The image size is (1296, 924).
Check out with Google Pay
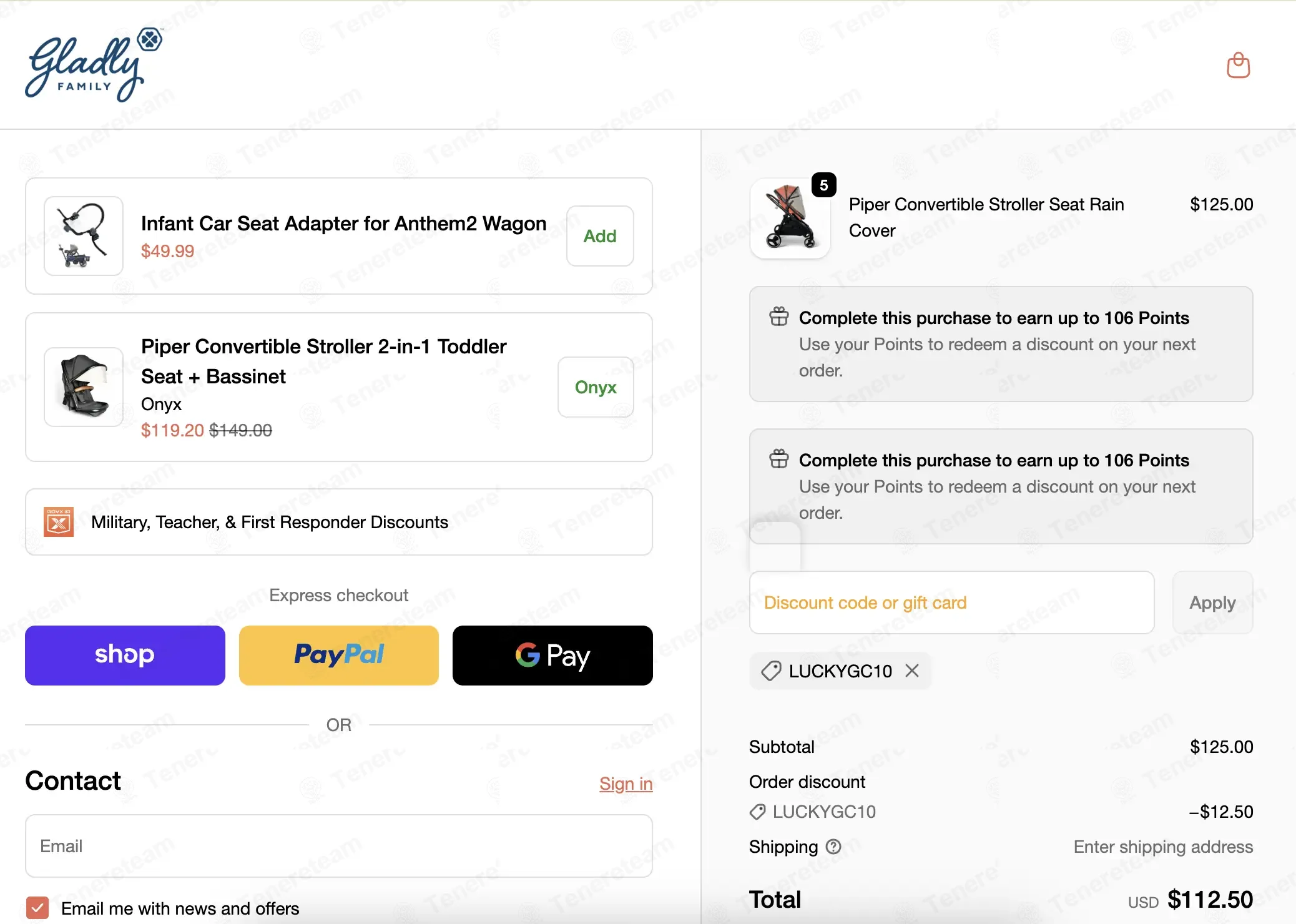coord(552,655)
